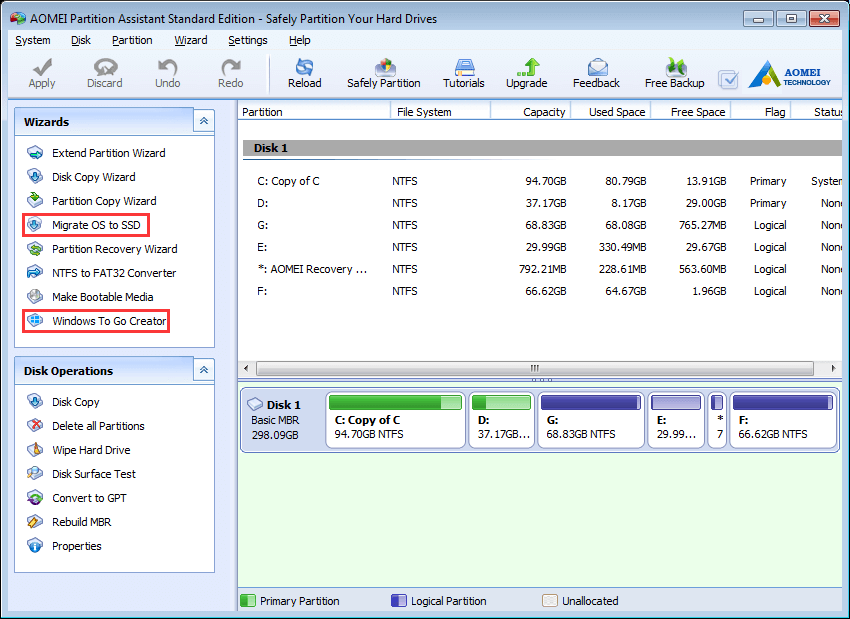
Task: Click Wipe Hard Drive icon
Action: (x=35, y=449)
